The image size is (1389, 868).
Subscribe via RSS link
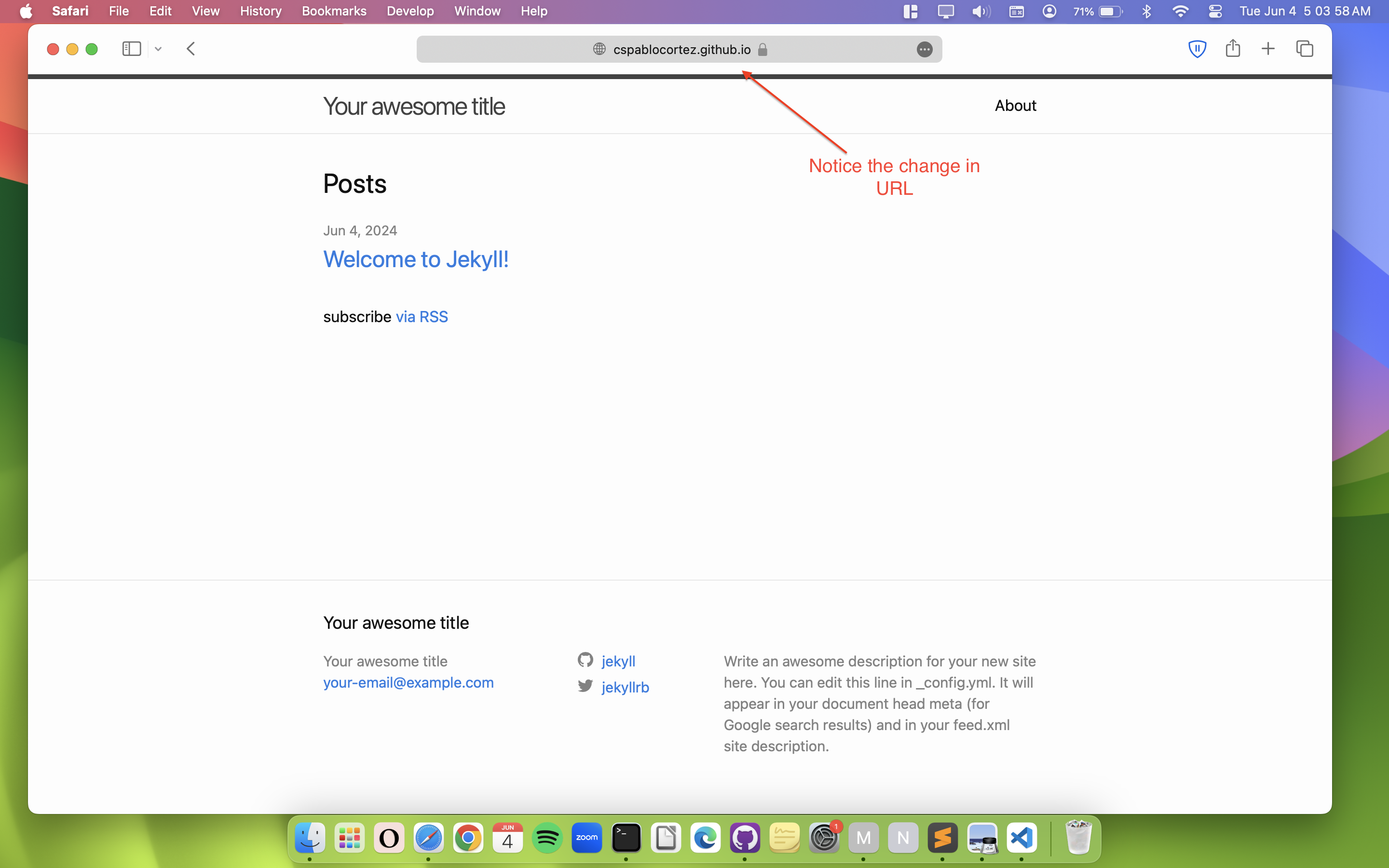422,317
